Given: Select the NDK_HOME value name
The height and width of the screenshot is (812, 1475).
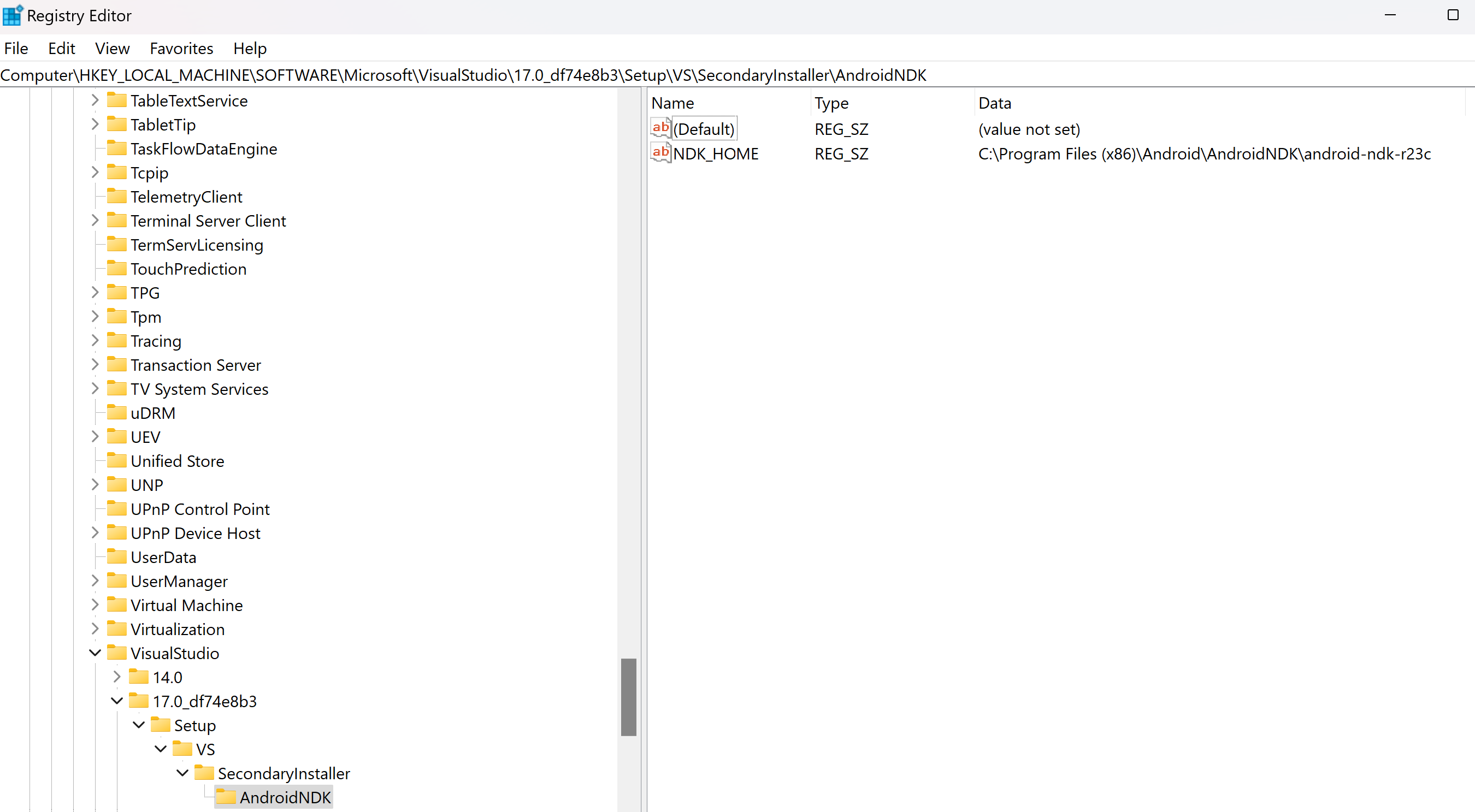Looking at the screenshot, I should pos(715,153).
